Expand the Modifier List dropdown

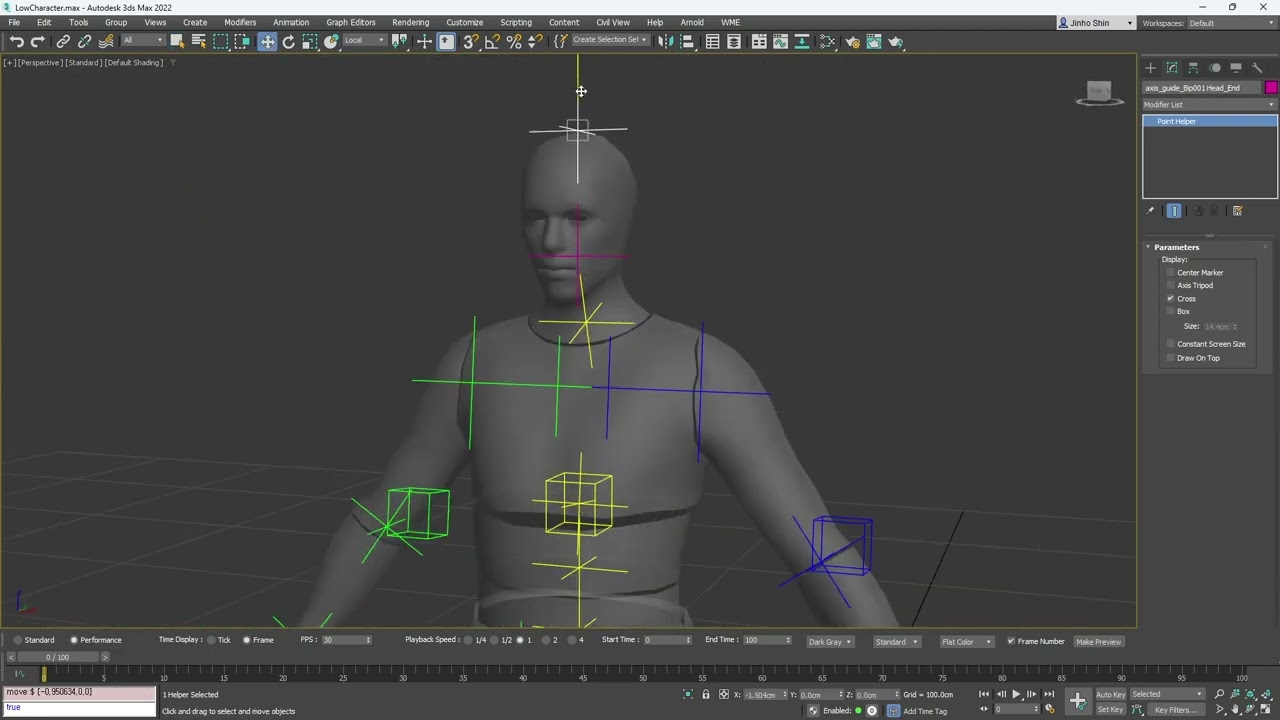tap(1210, 105)
